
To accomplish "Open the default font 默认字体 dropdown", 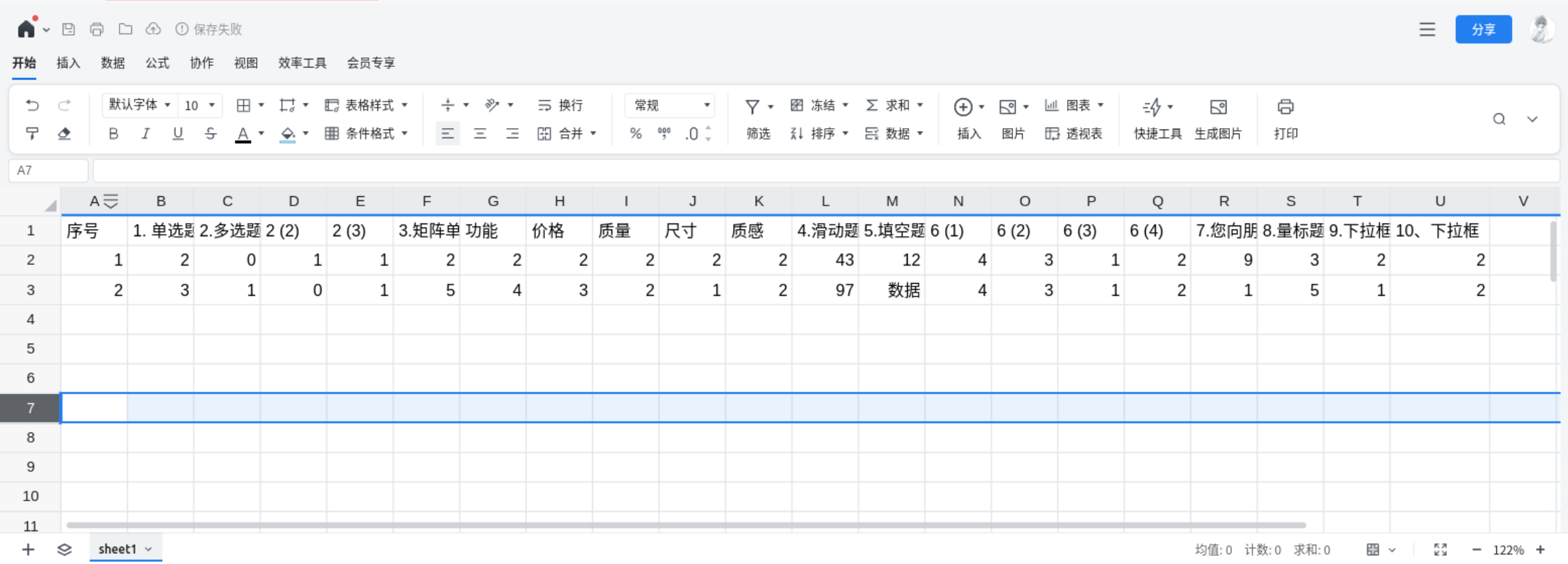I will 139,105.
